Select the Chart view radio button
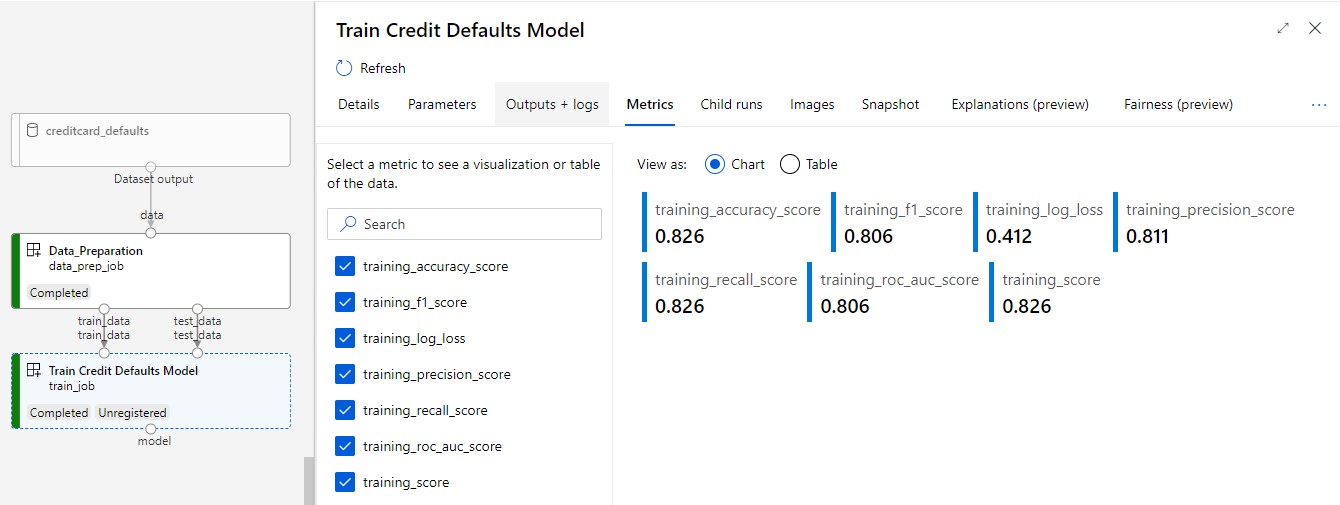 [715, 164]
